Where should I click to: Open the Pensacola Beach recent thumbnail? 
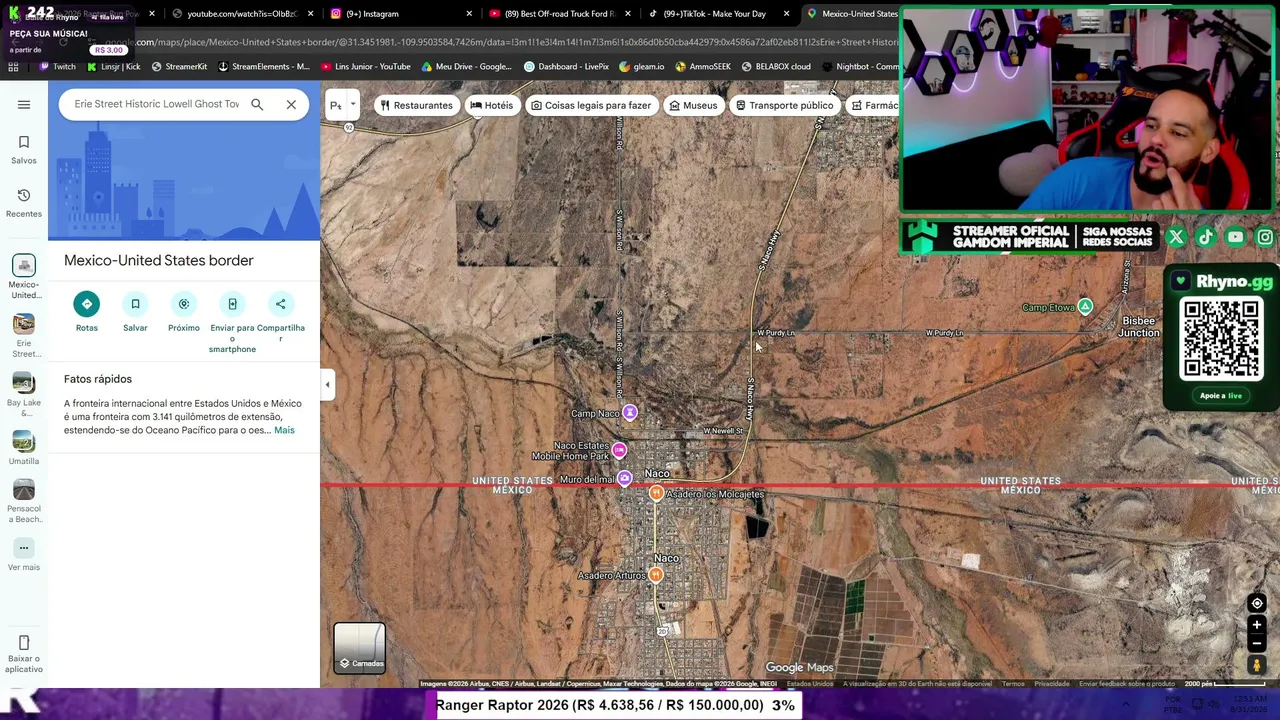(x=24, y=489)
